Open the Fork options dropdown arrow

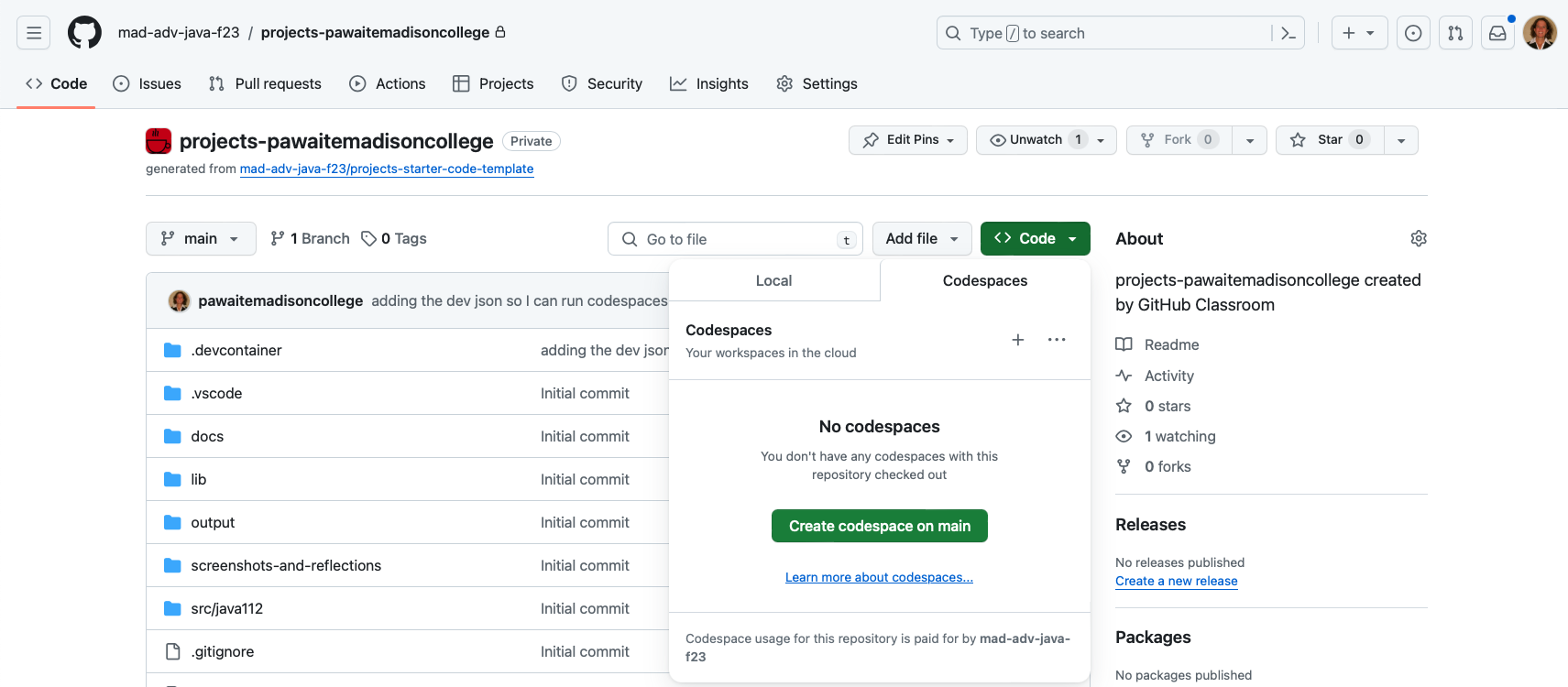coord(1249,140)
